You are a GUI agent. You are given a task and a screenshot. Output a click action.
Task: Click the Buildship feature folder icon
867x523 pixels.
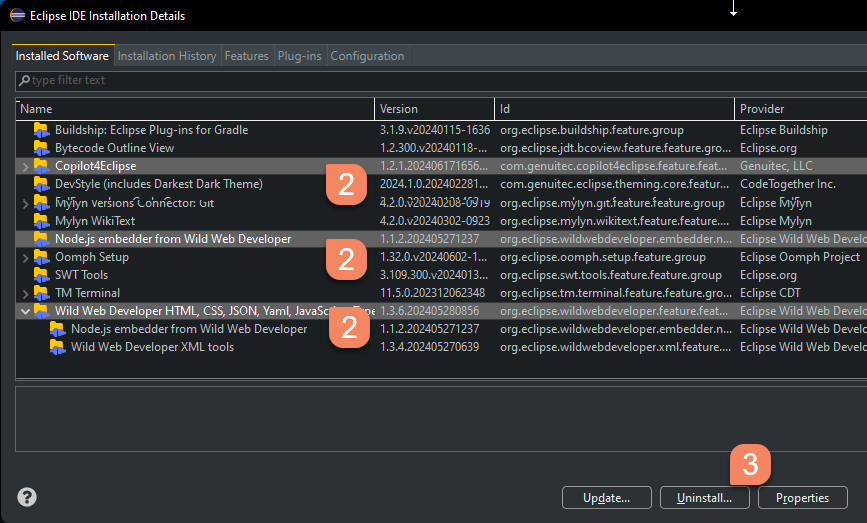coord(41,130)
